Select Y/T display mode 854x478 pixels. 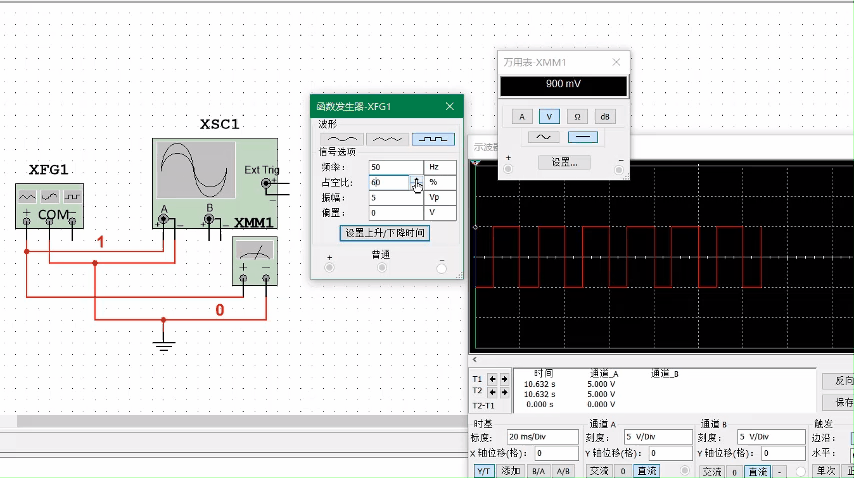(483, 471)
